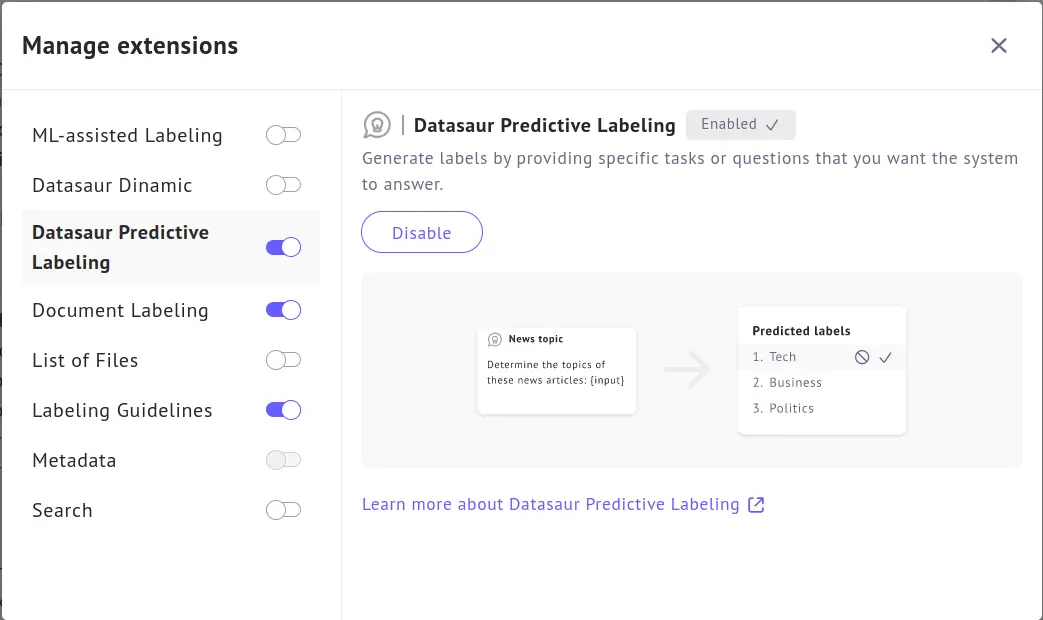
Task: Click the external link icon beside Learn more
Action: (x=757, y=505)
